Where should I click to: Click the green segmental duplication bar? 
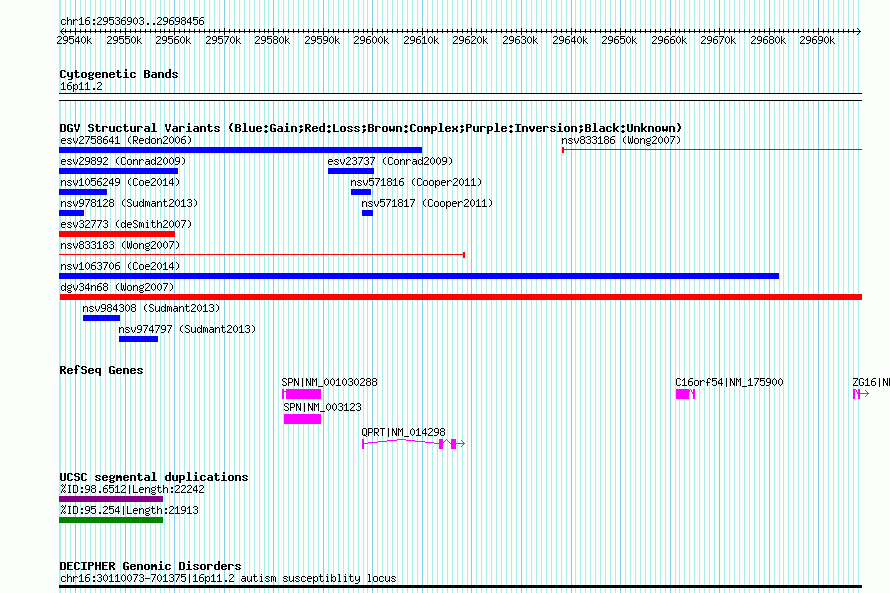pos(111,520)
